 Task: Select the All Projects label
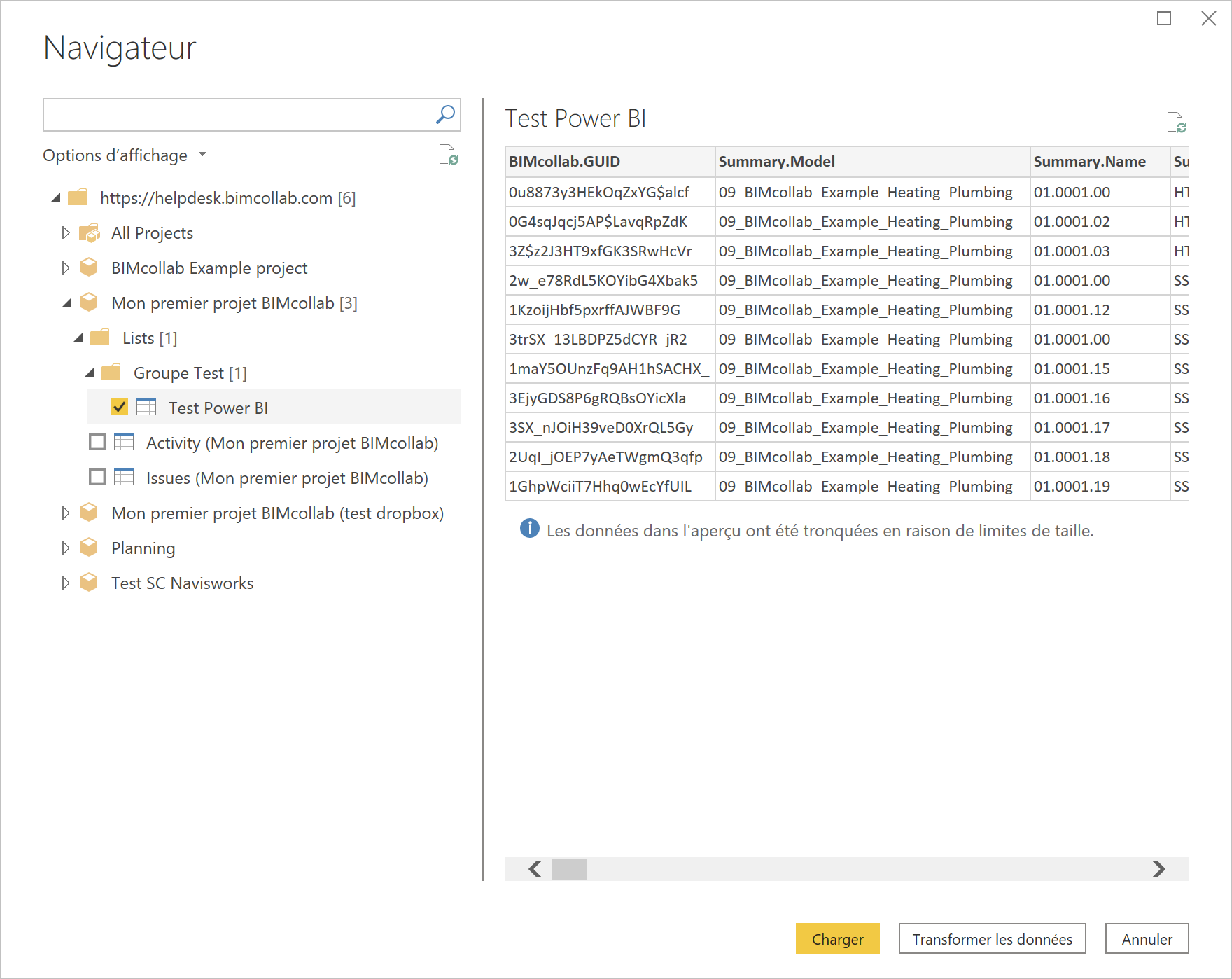coord(152,233)
